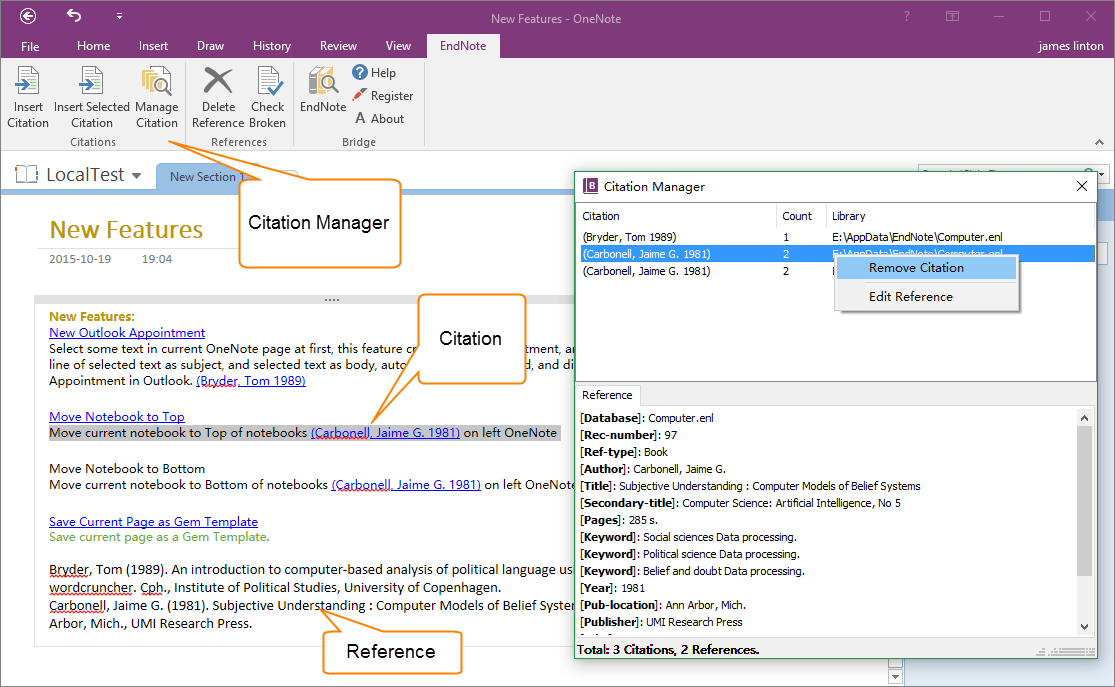The height and width of the screenshot is (687, 1115).
Task: Click the Ref-type Book line
Action: coord(624,452)
